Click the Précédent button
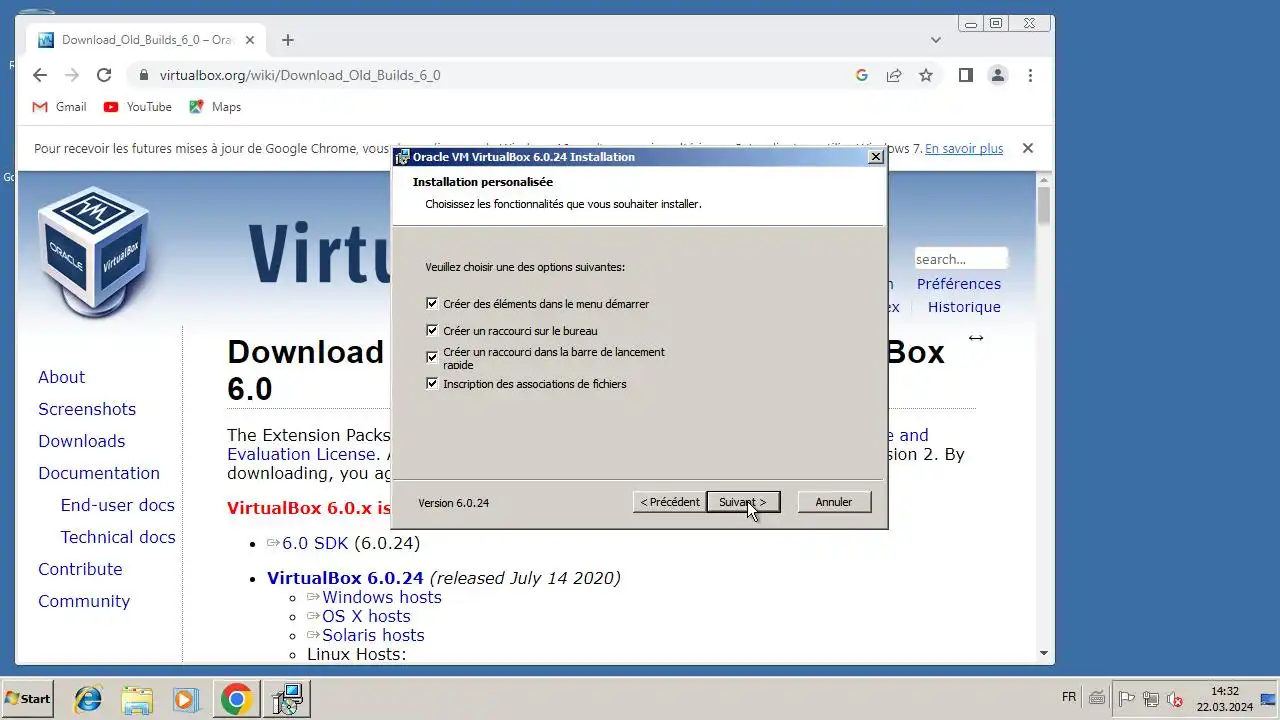Viewport: 1280px width, 720px height. click(x=669, y=502)
